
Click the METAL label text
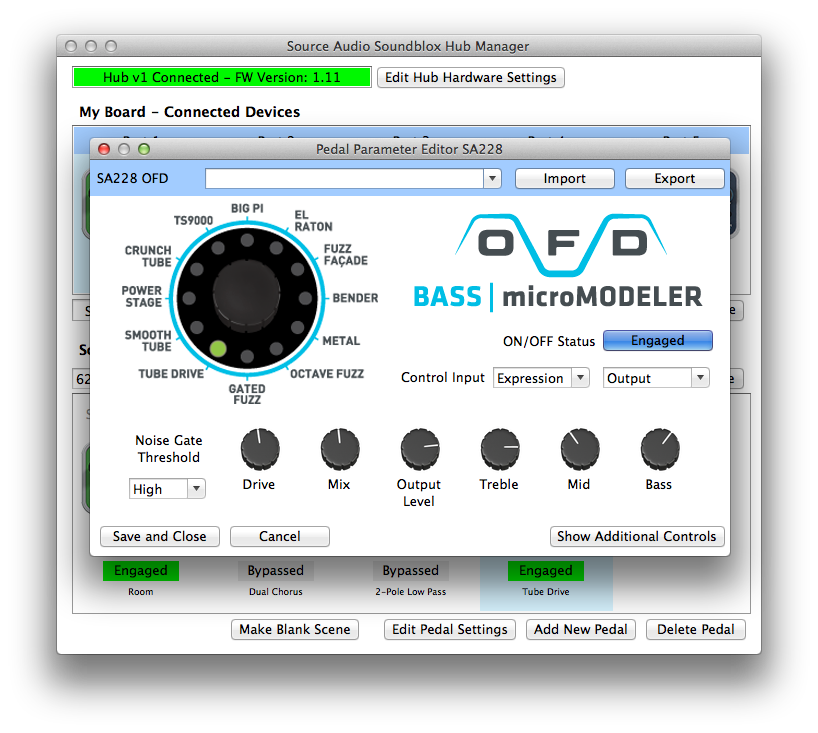[x=341, y=341]
